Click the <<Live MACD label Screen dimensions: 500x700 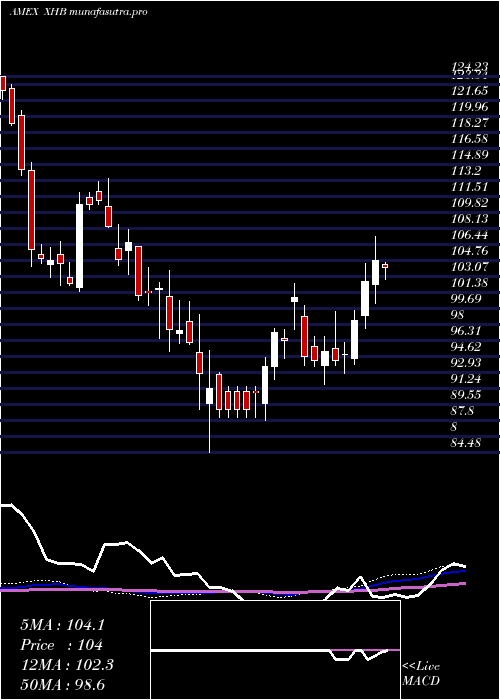tap(421, 673)
